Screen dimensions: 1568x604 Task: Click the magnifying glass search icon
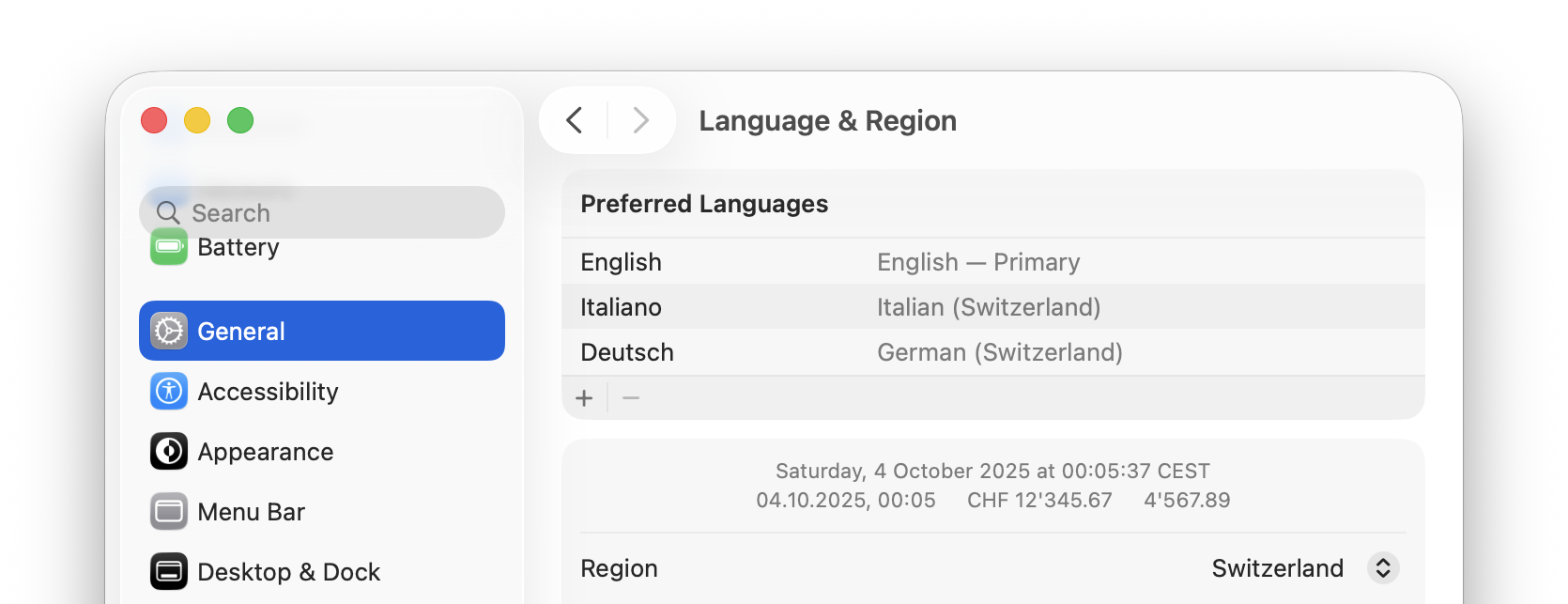tap(168, 212)
